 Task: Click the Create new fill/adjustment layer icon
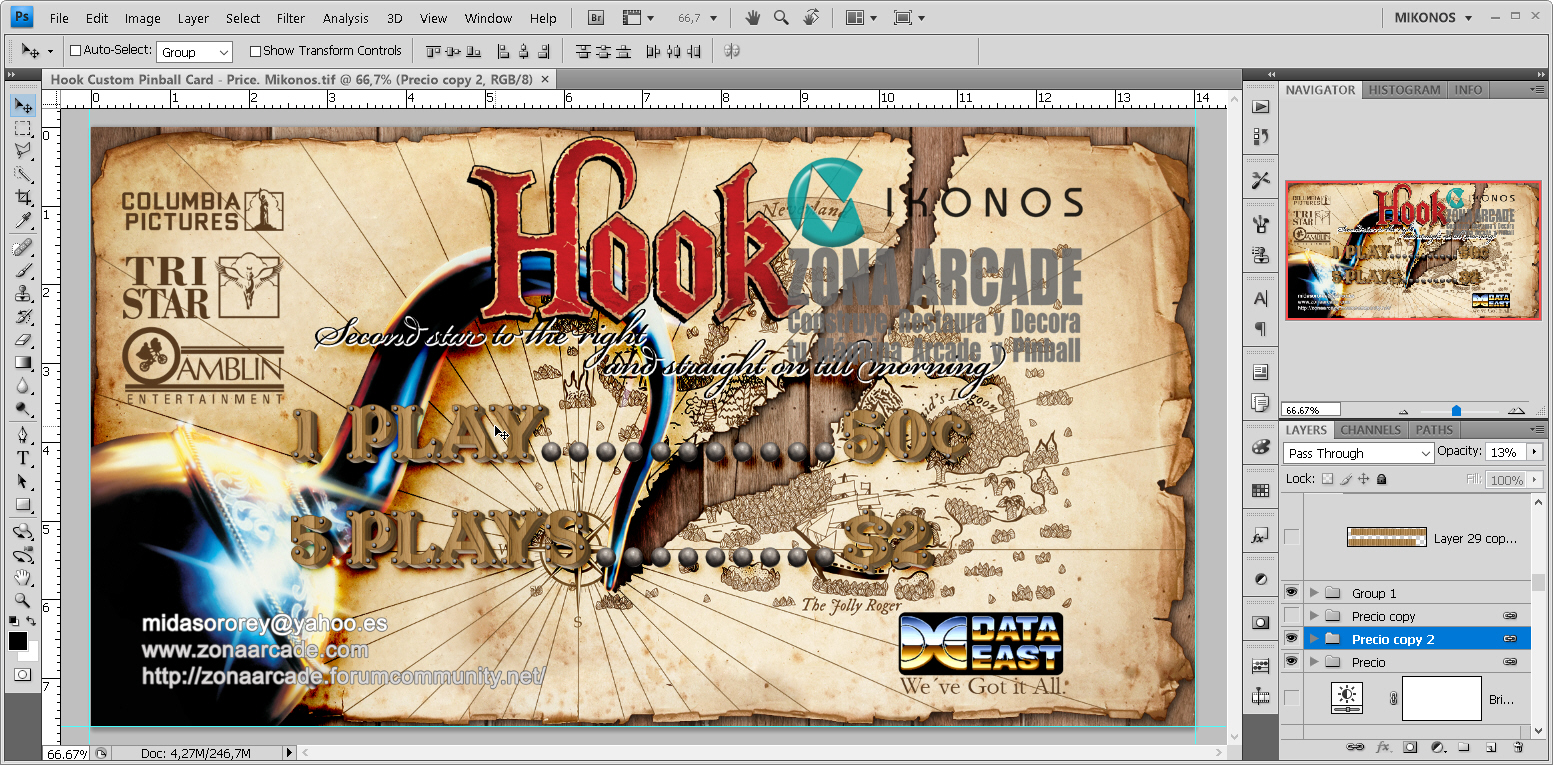(1437, 747)
